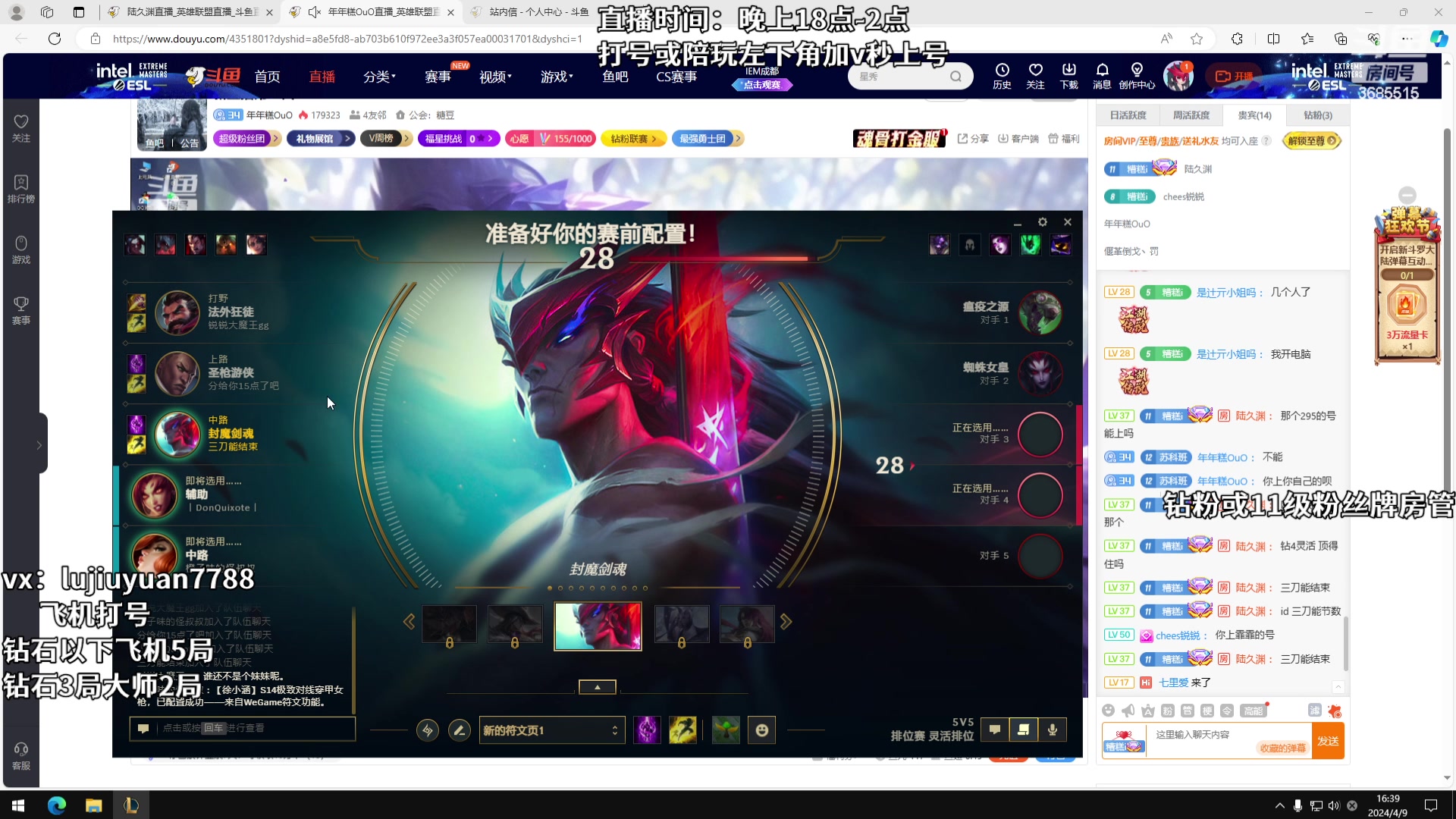Send the chat message with 发送

1328,741
